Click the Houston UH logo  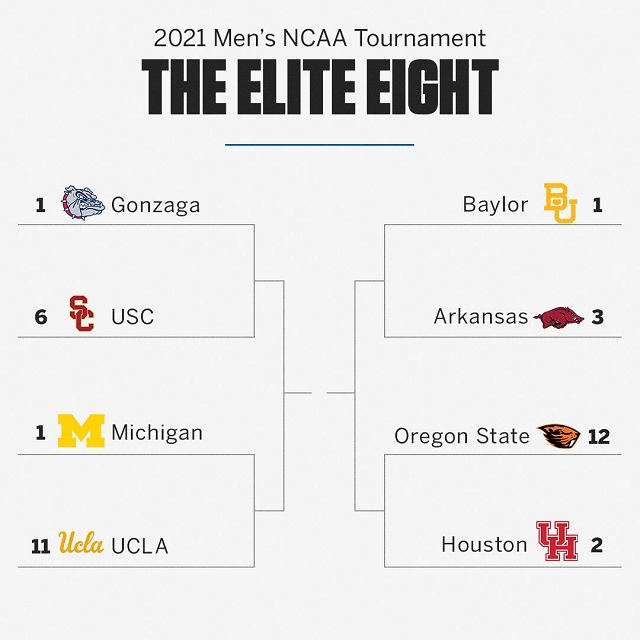tap(557, 541)
